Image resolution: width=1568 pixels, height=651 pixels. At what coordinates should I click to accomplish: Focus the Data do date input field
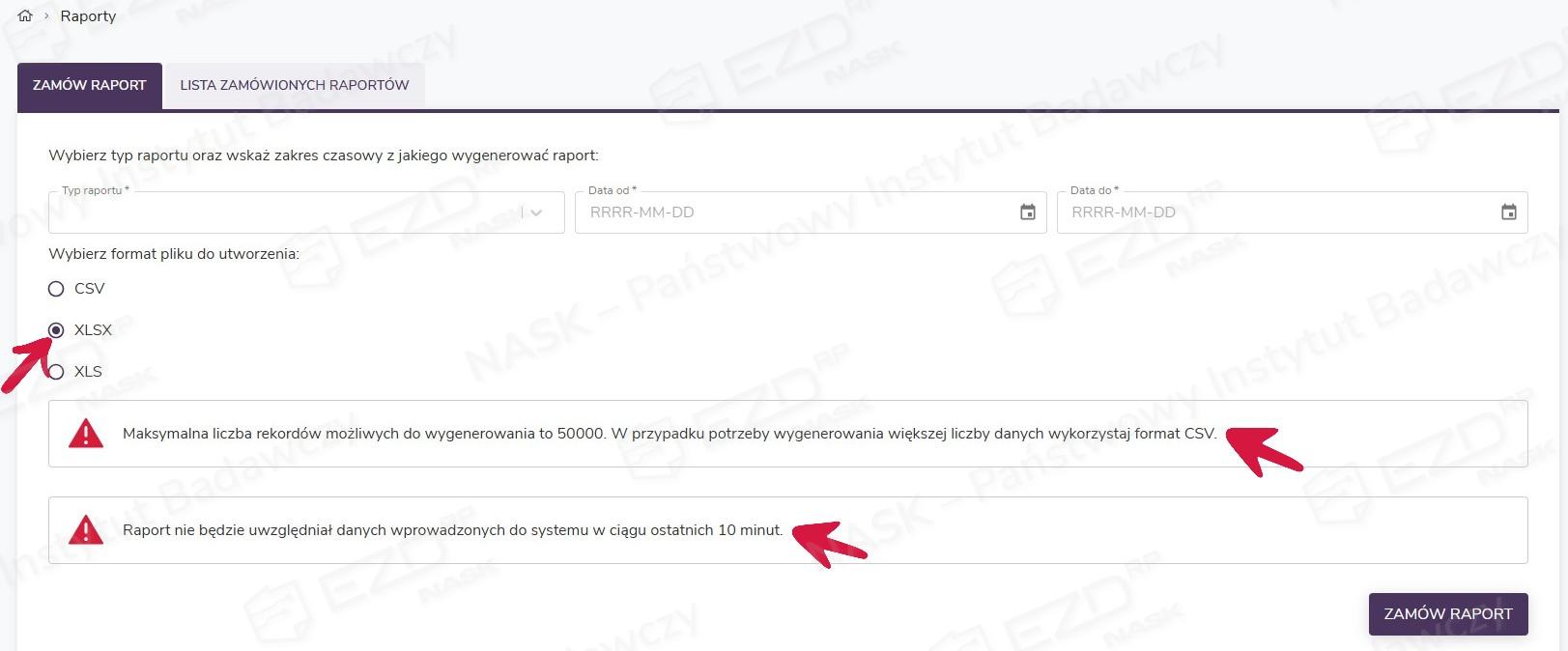(1275, 212)
